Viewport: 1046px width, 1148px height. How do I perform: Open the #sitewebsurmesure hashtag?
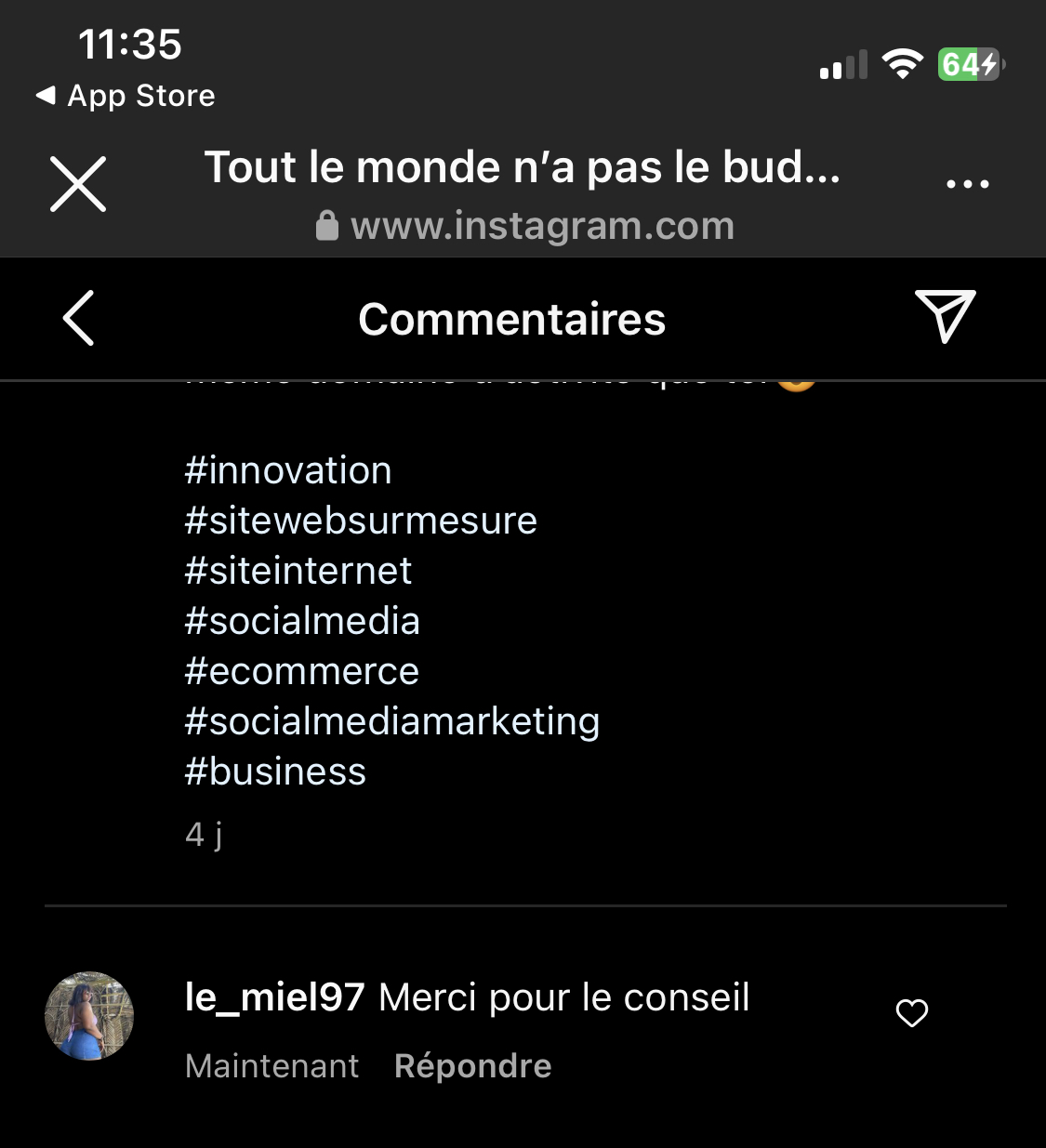(x=361, y=521)
